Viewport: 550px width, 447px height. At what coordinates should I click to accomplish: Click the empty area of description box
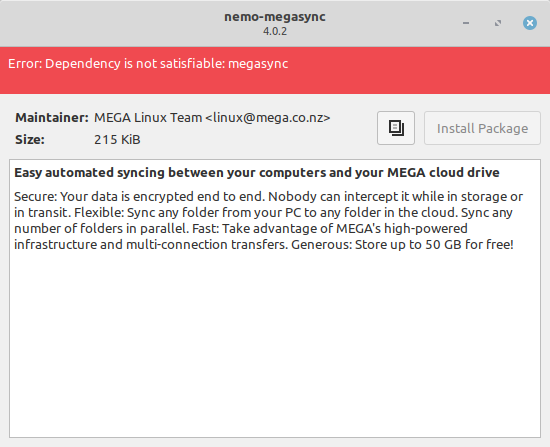[x=275, y=344]
